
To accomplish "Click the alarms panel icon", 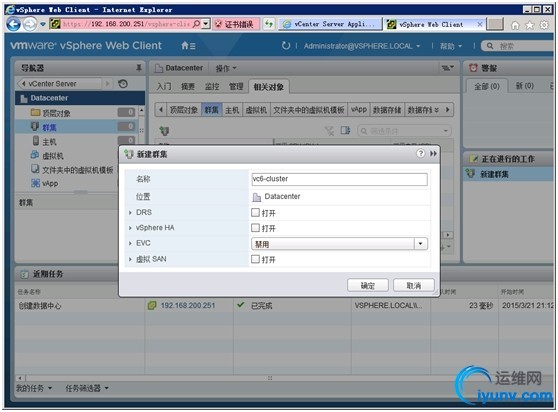I will click(473, 68).
